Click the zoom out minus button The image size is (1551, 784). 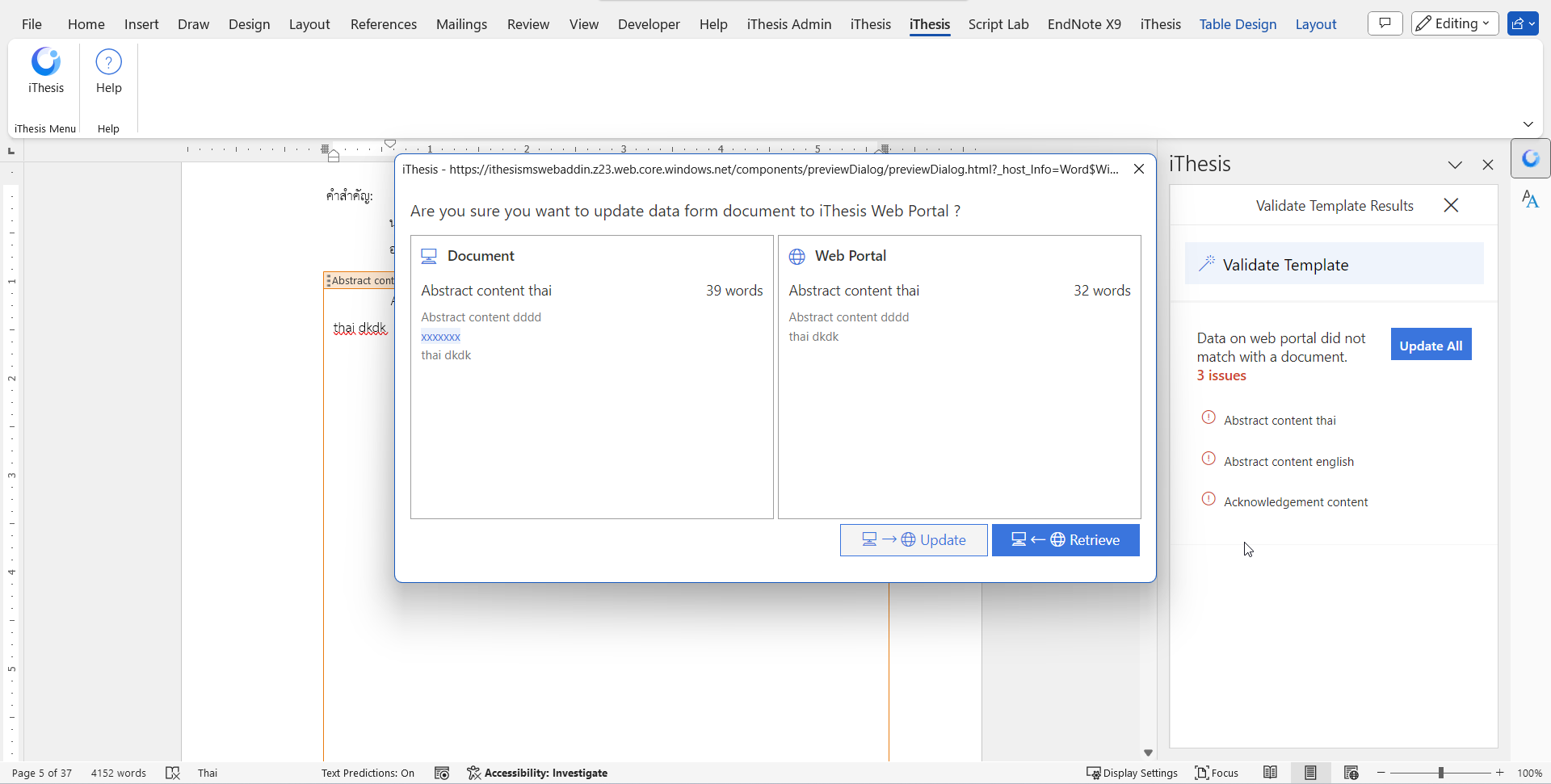coord(1381,773)
